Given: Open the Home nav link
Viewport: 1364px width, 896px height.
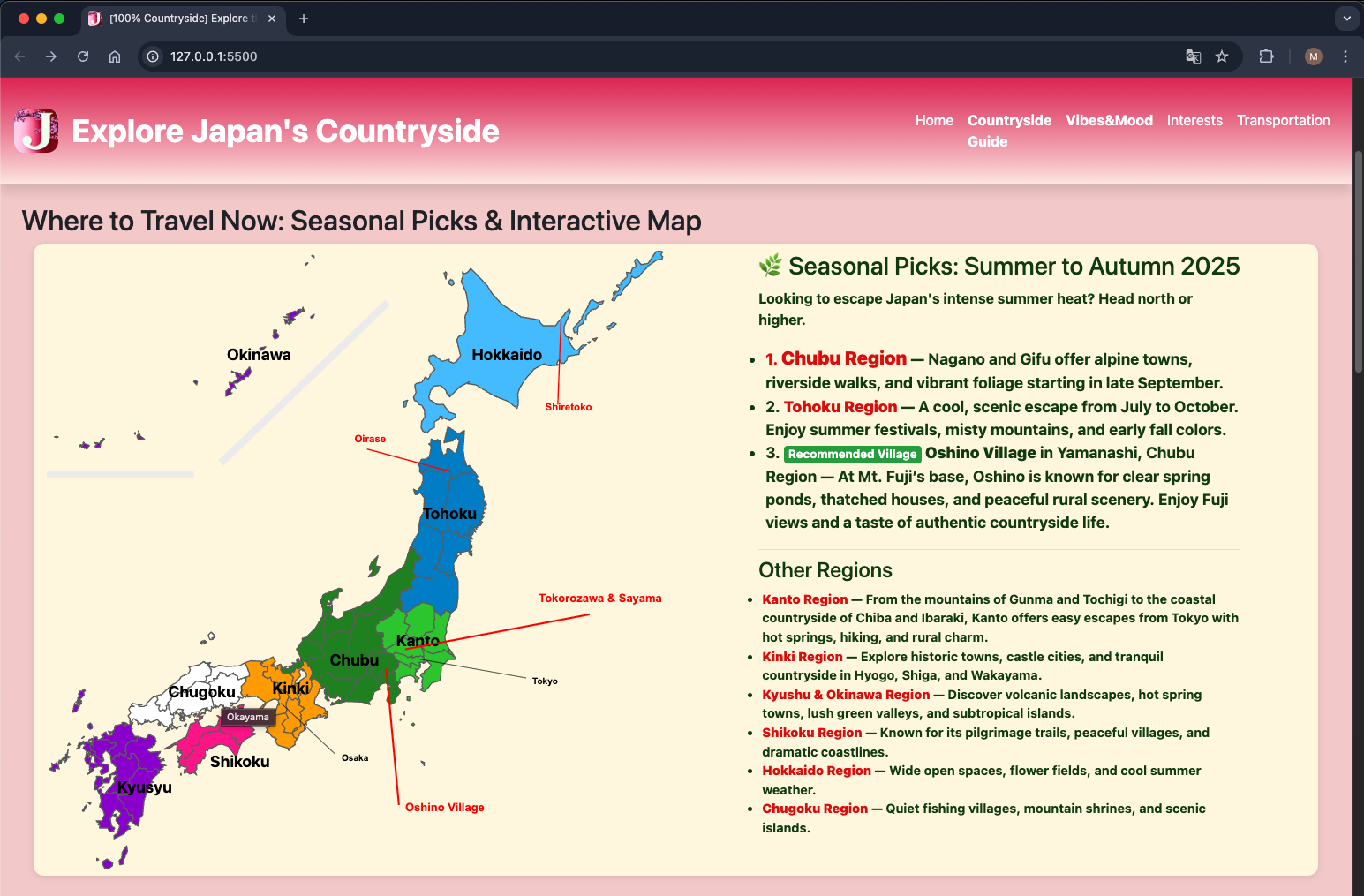Looking at the screenshot, I should (934, 120).
